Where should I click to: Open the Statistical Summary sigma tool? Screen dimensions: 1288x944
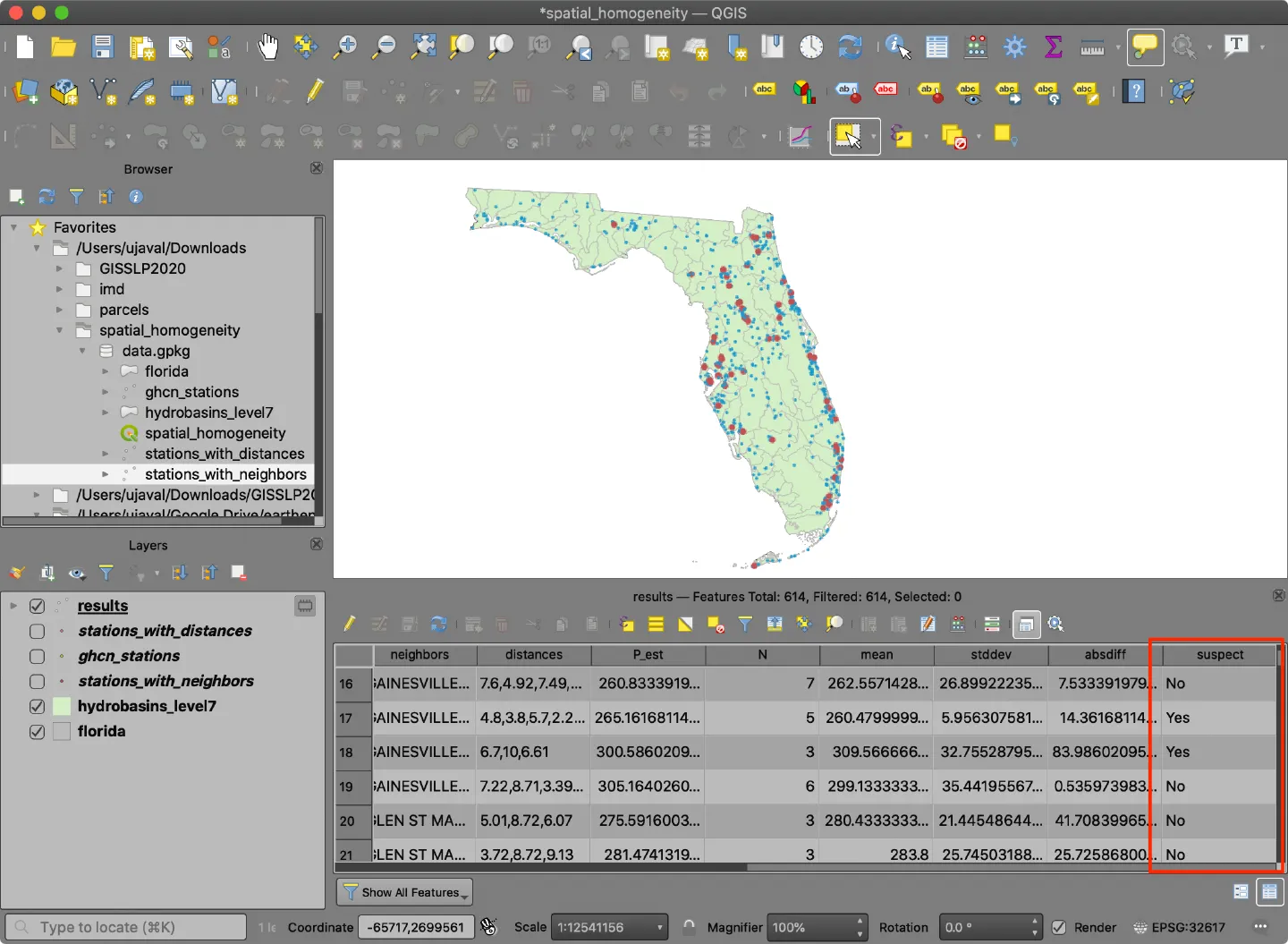click(x=1053, y=47)
